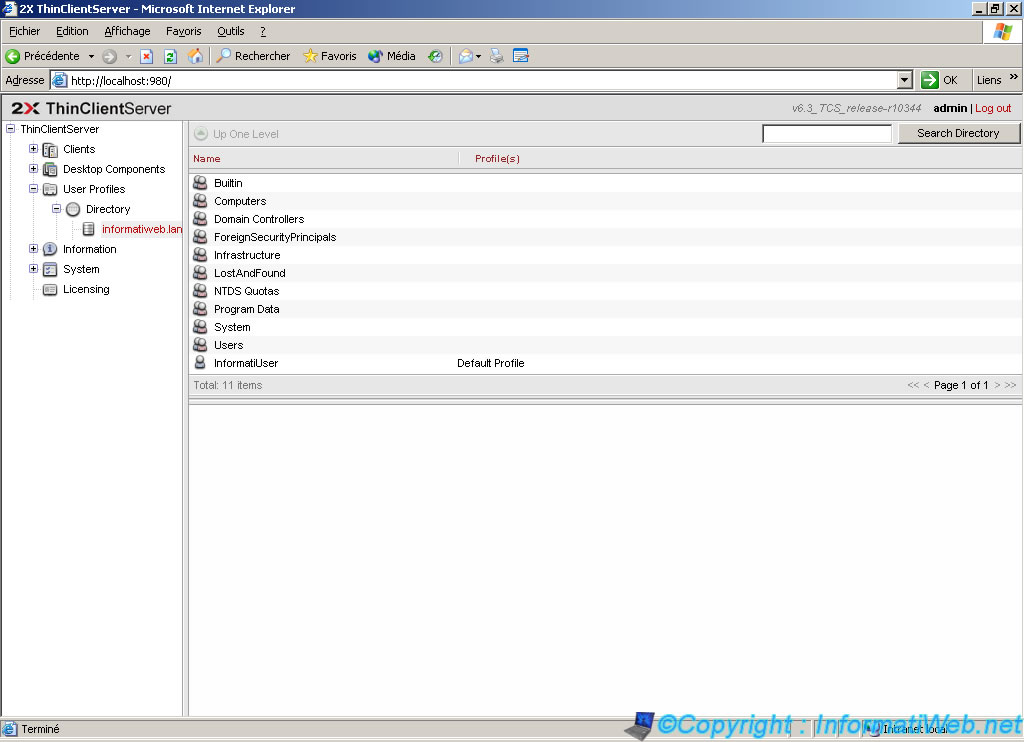Click the home icon in the browser toolbar

click(x=195, y=56)
